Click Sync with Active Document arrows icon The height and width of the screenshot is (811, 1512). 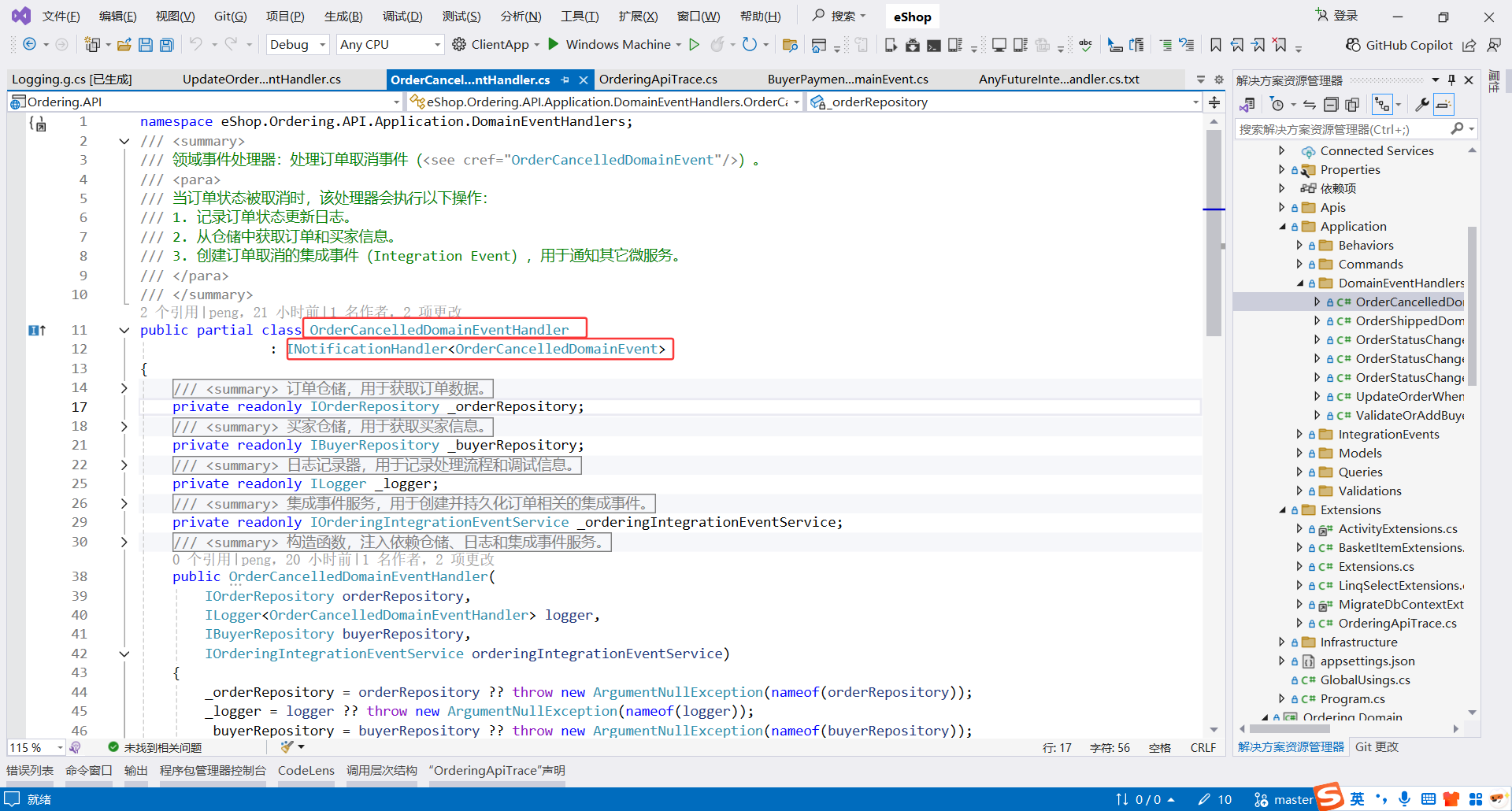coord(1309,104)
